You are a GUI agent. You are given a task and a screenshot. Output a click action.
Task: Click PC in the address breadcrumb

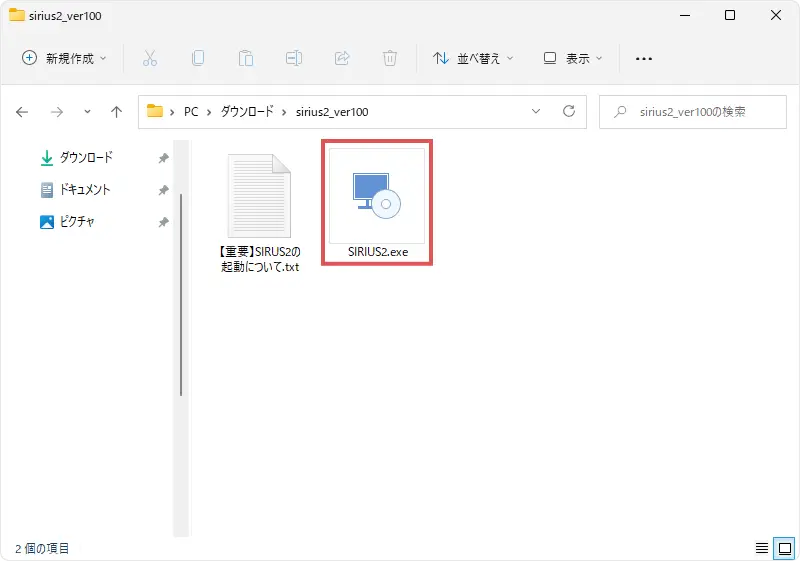(191, 112)
